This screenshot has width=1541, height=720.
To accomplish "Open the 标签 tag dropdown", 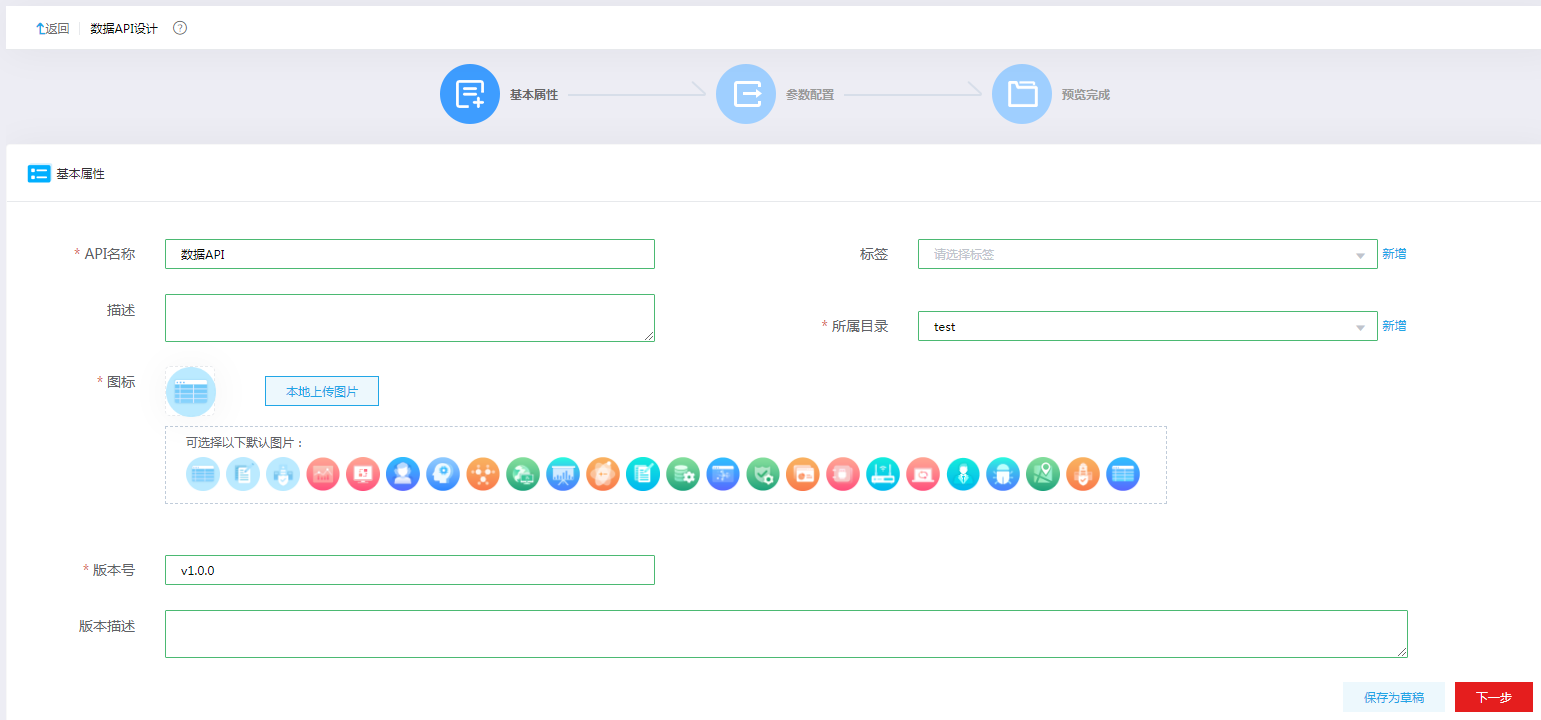I will pyautogui.click(x=1148, y=254).
